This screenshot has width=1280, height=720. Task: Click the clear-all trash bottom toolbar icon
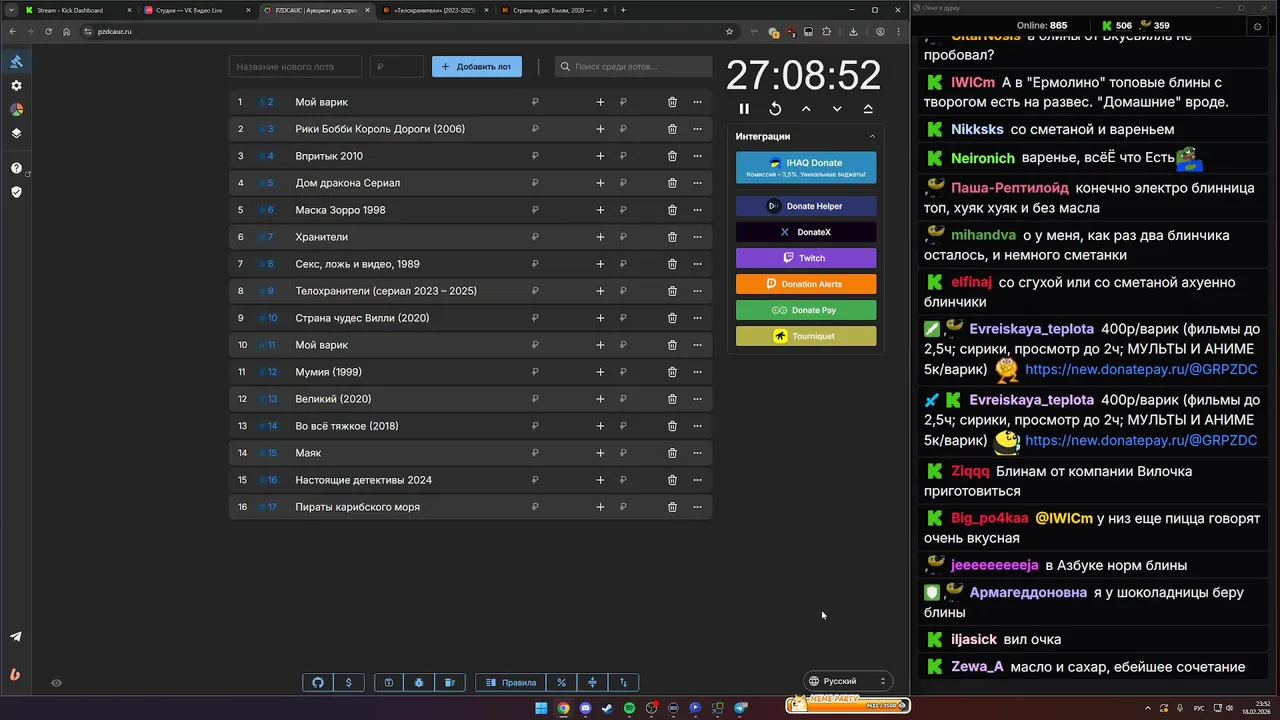coord(450,682)
